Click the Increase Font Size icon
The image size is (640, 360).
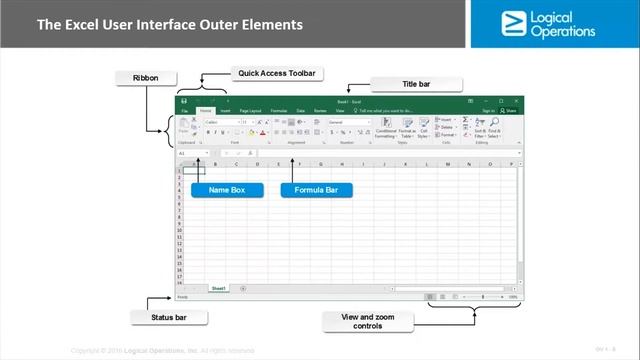tap(260, 122)
